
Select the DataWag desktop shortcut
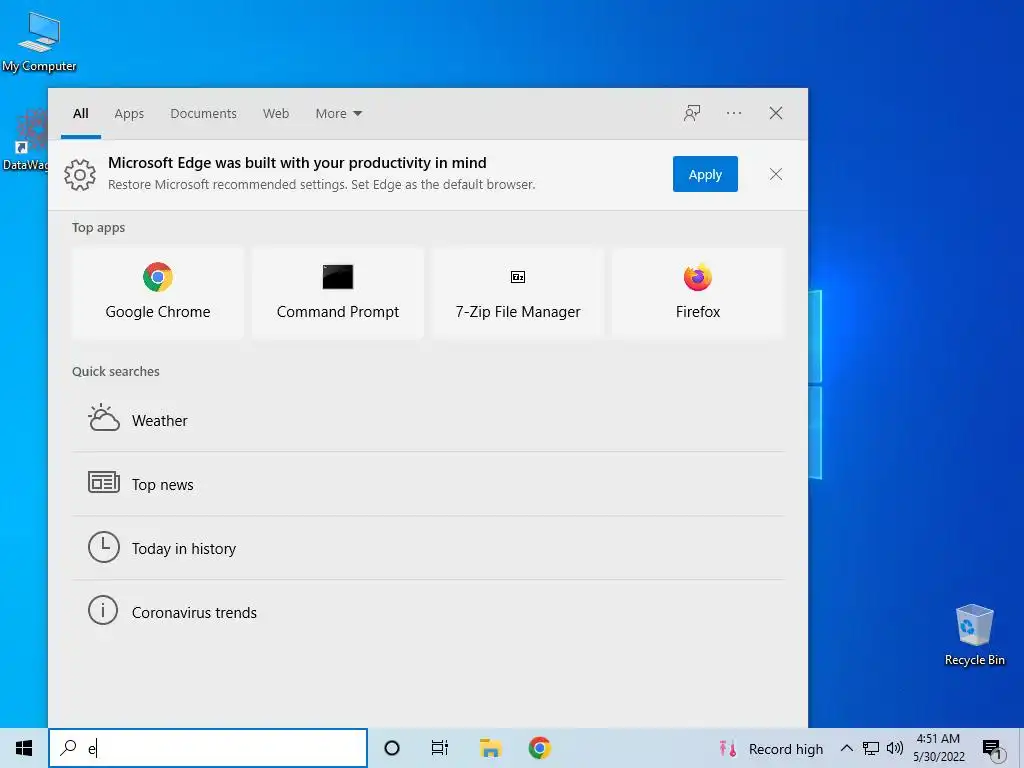tap(25, 140)
